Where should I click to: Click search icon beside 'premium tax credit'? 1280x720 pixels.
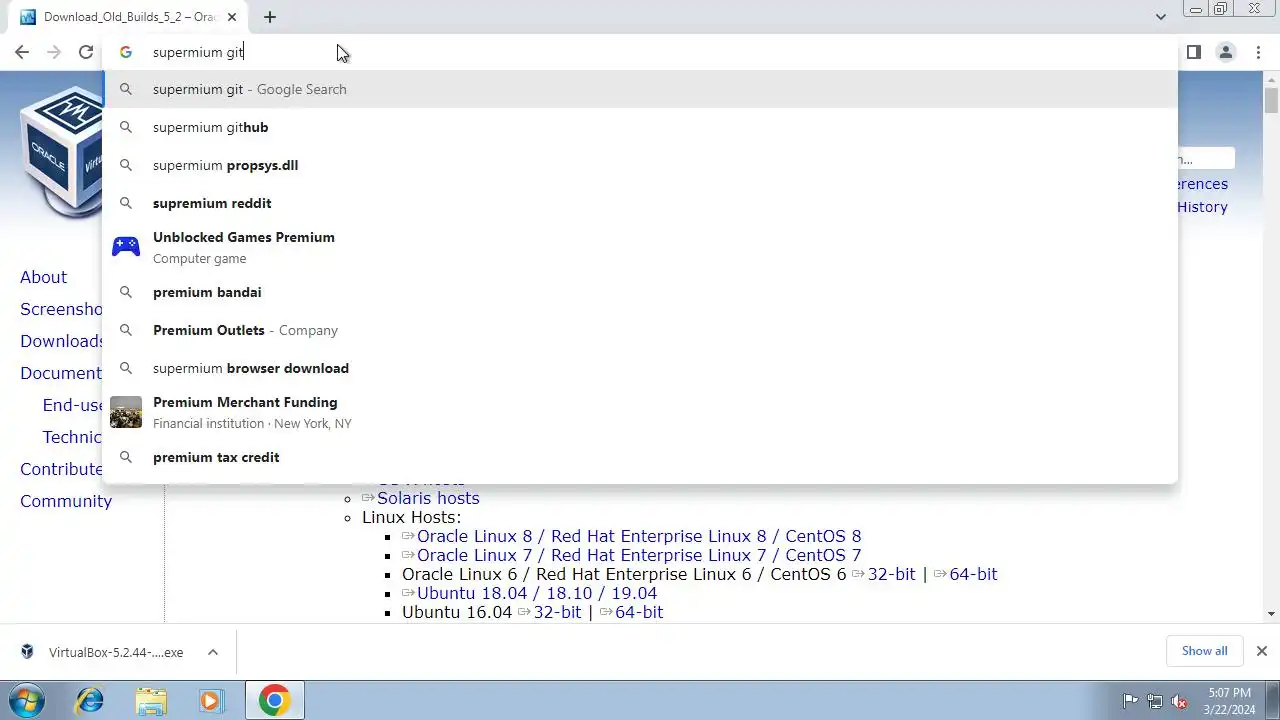[x=126, y=457]
